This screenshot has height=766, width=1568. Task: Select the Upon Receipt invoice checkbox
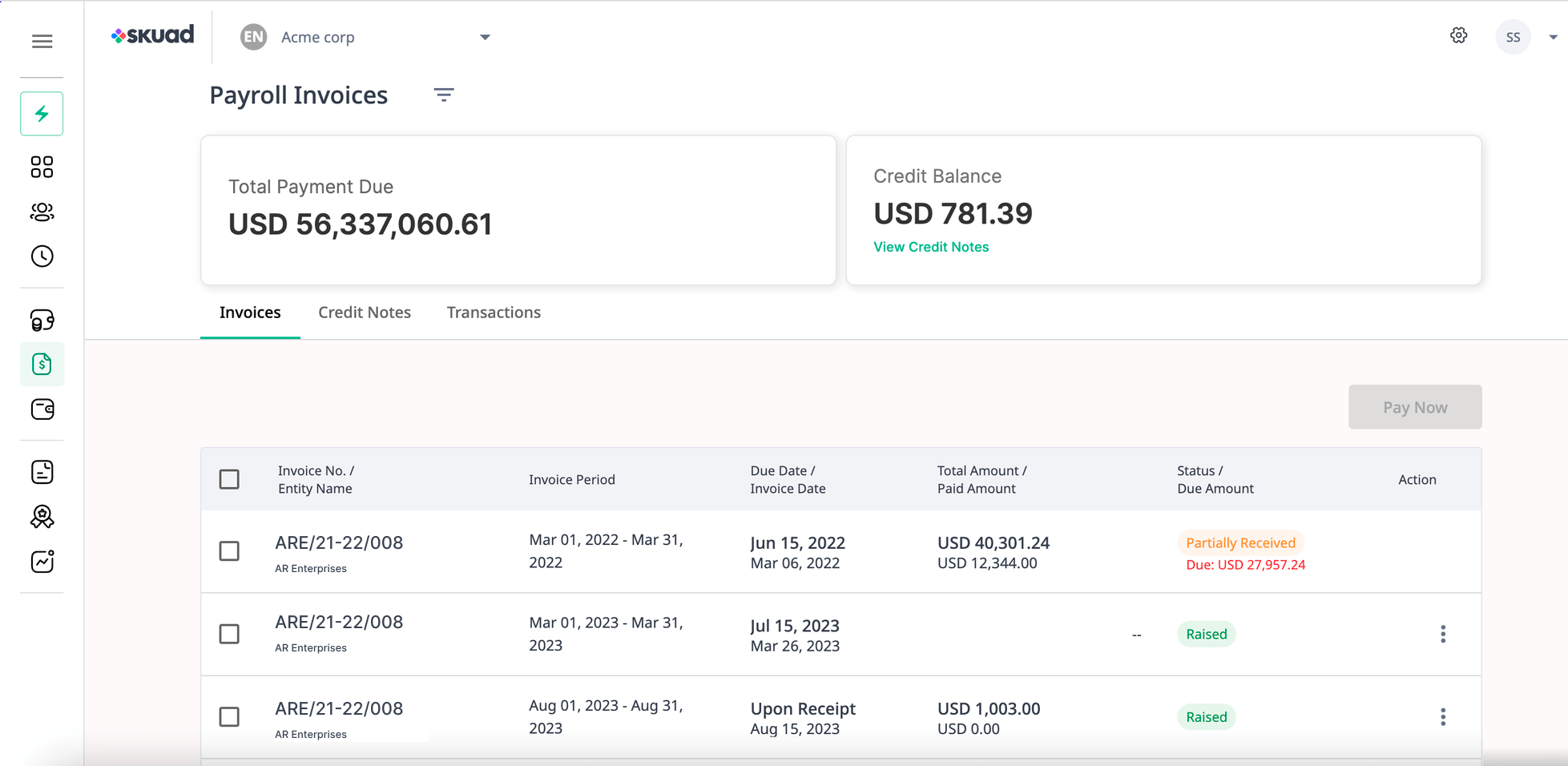pos(229,716)
